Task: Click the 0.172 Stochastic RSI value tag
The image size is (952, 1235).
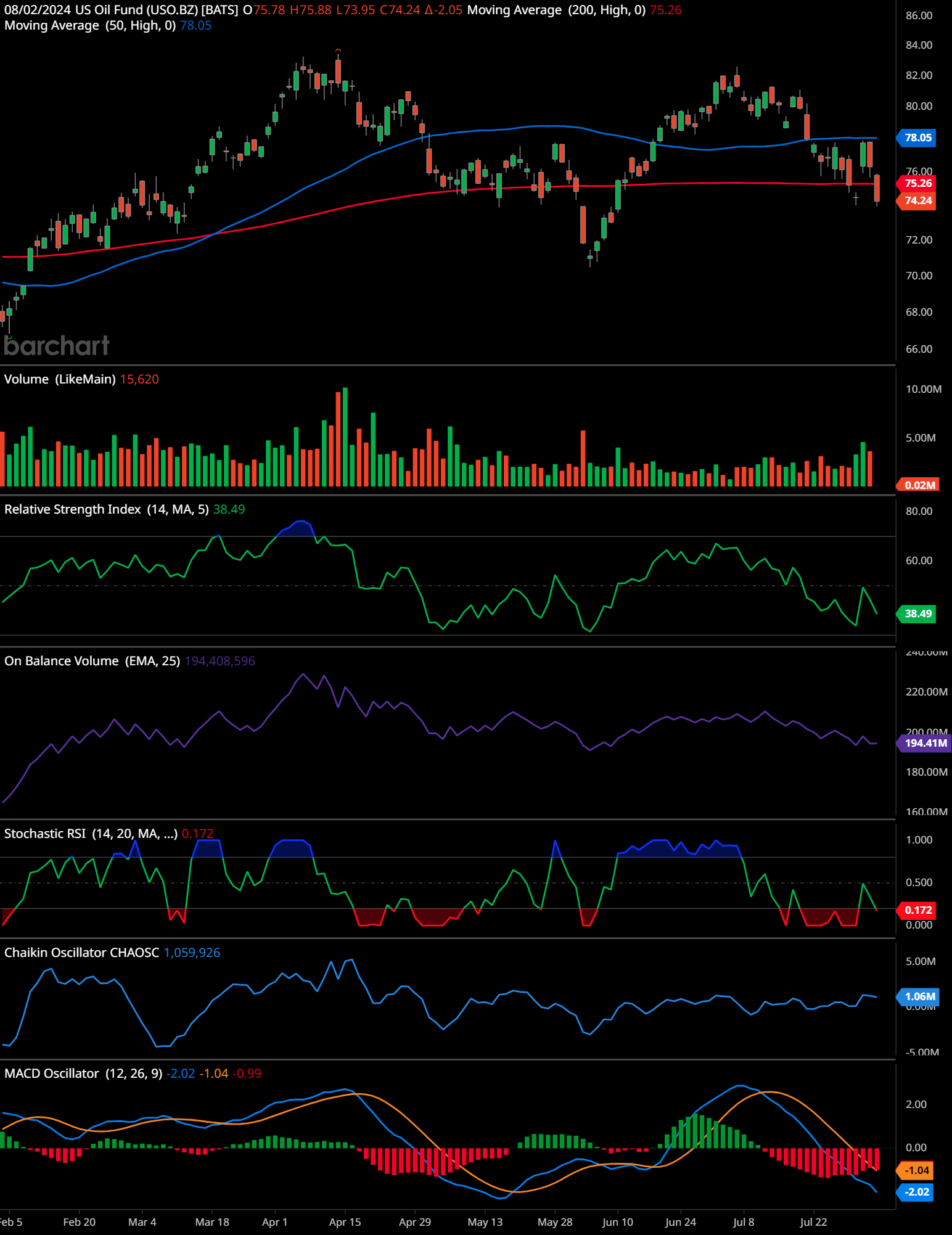Action: pyautogui.click(x=917, y=910)
